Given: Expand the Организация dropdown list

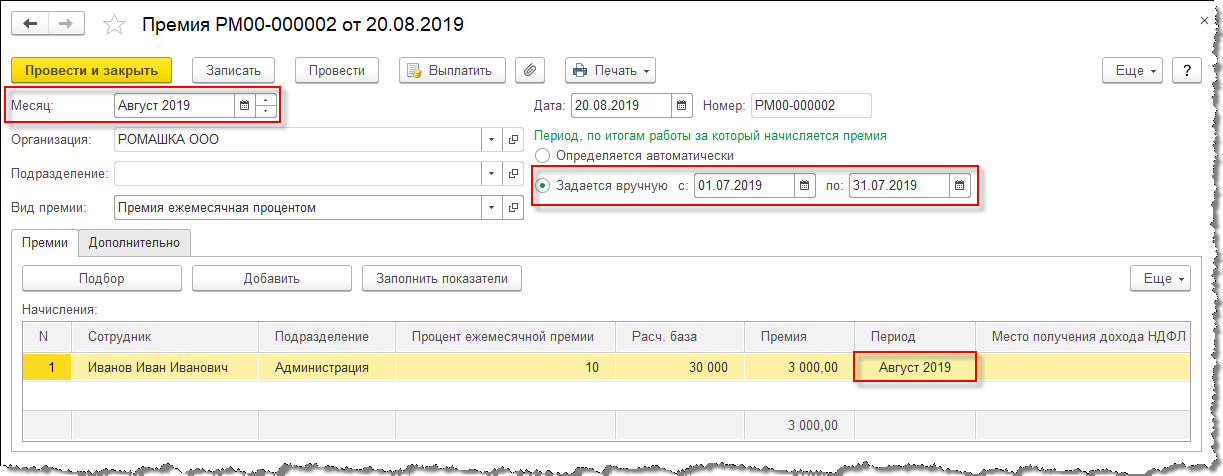Looking at the screenshot, I should (x=492, y=140).
